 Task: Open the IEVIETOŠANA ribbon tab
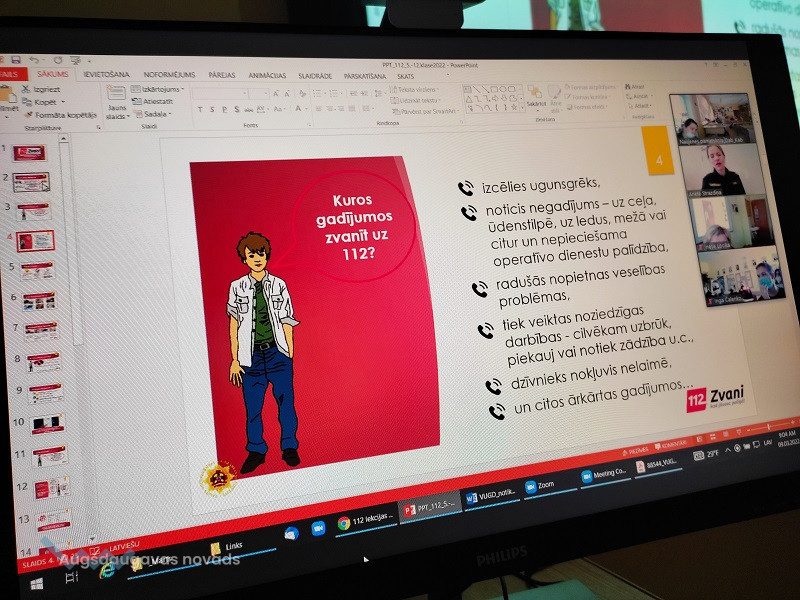tap(106, 74)
